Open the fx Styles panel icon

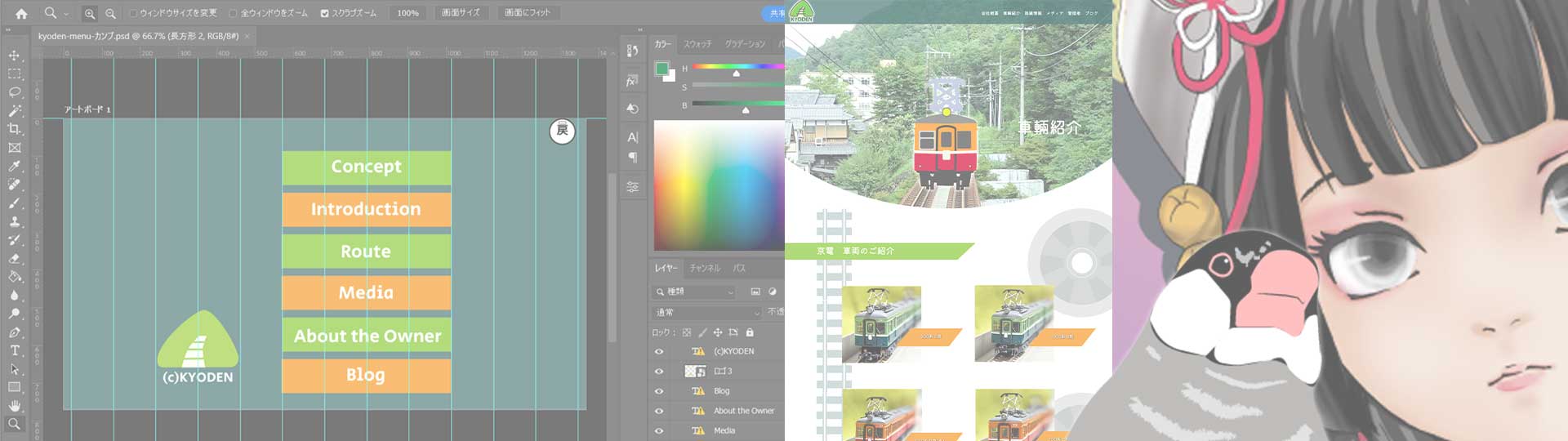[x=632, y=81]
